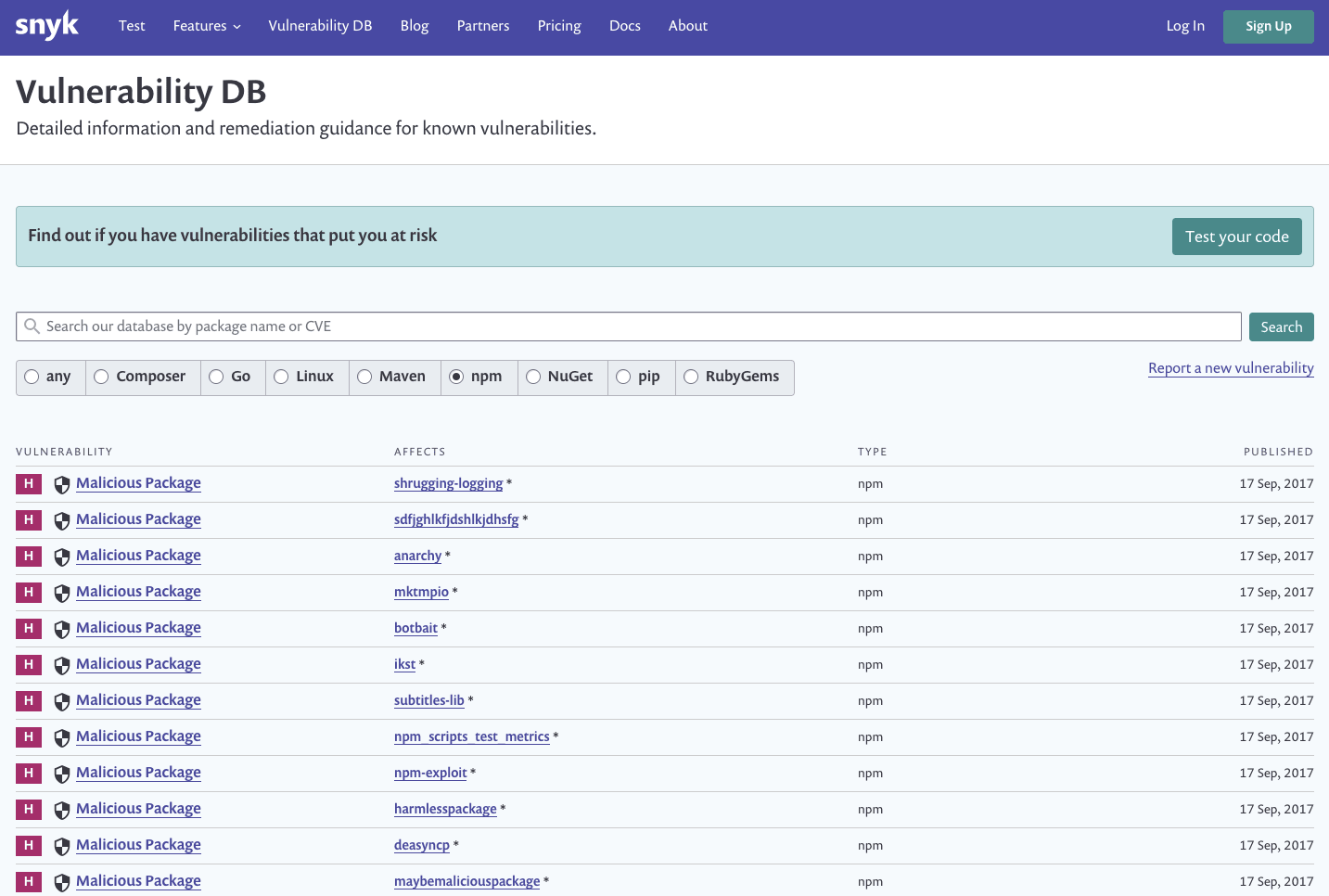Select the RubyGems radio option

(x=691, y=377)
